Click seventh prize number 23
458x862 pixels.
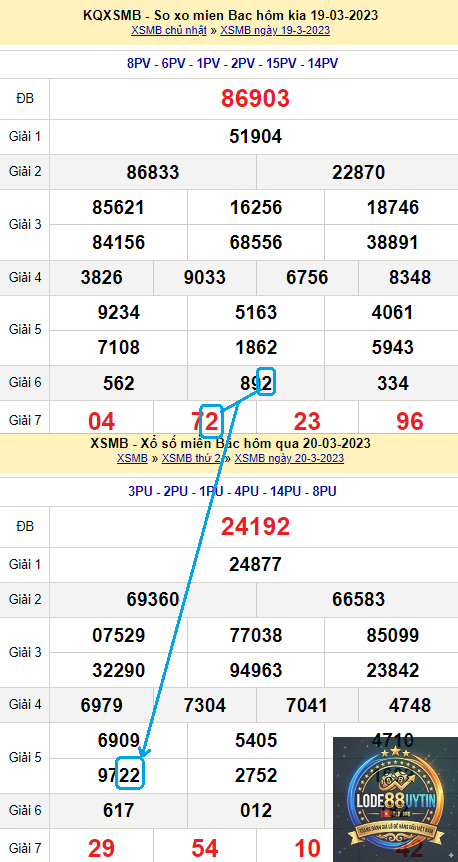pyautogui.click(x=307, y=421)
